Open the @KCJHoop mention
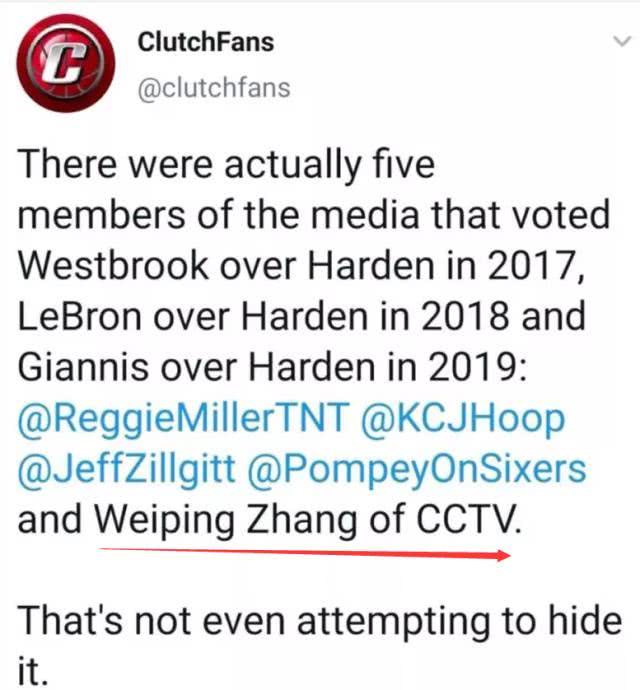The height and width of the screenshot is (690, 640). click(x=462, y=418)
